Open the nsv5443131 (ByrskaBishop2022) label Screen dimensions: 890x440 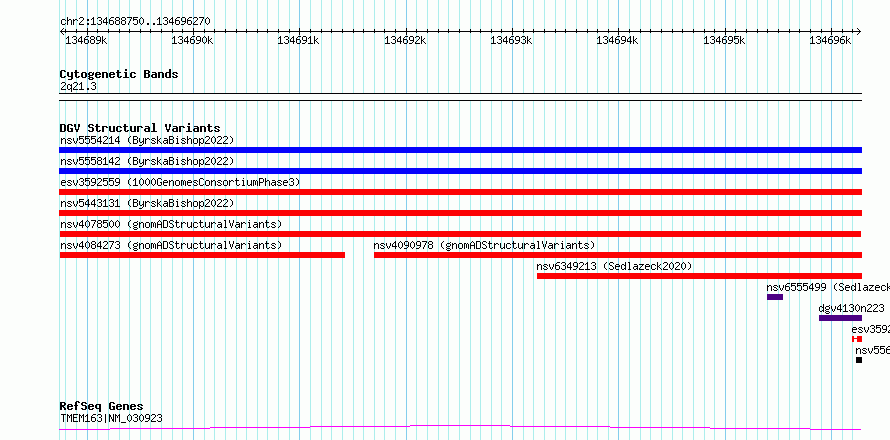[147, 203]
